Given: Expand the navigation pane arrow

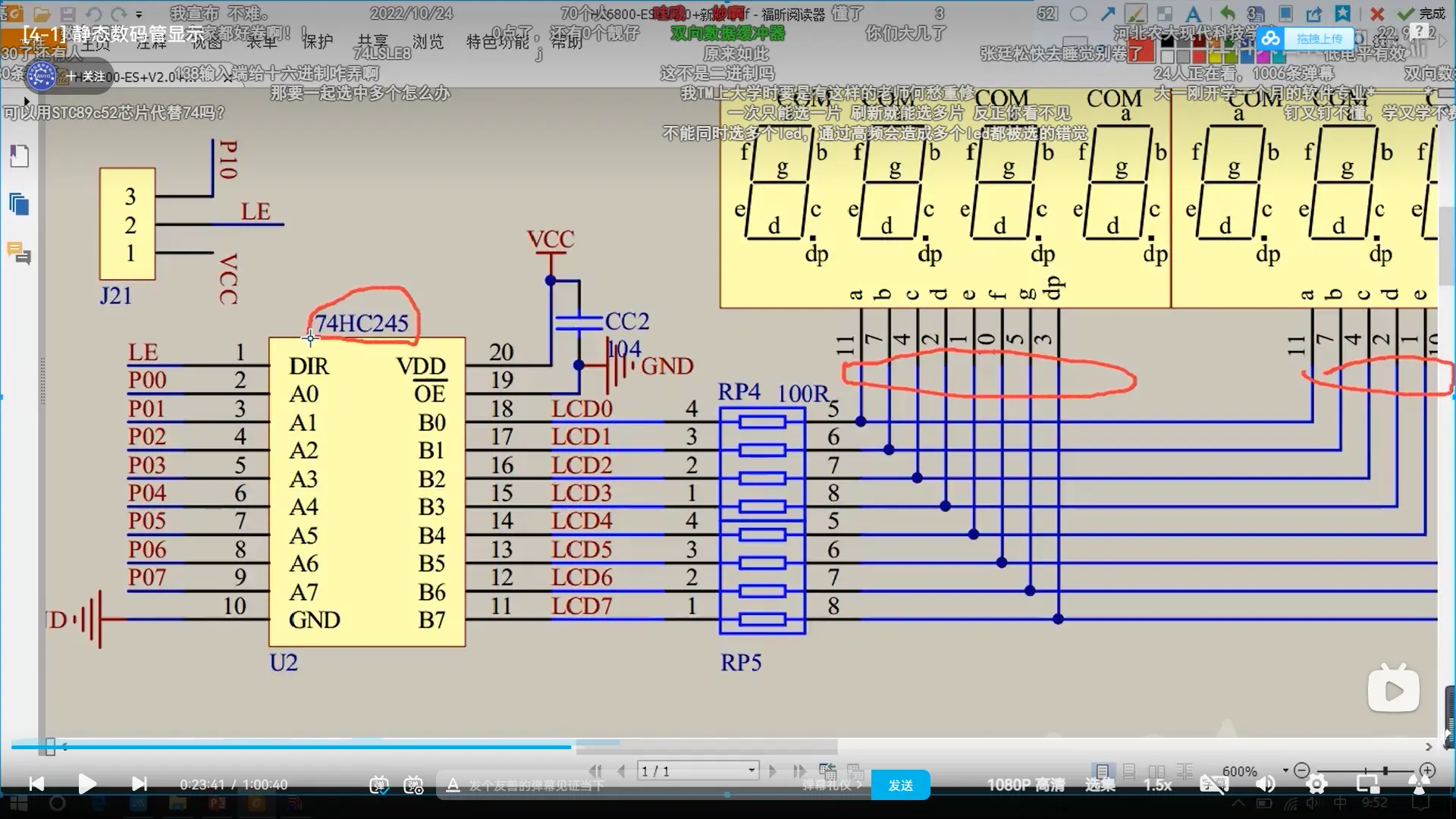Looking at the screenshot, I should click(27, 100).
